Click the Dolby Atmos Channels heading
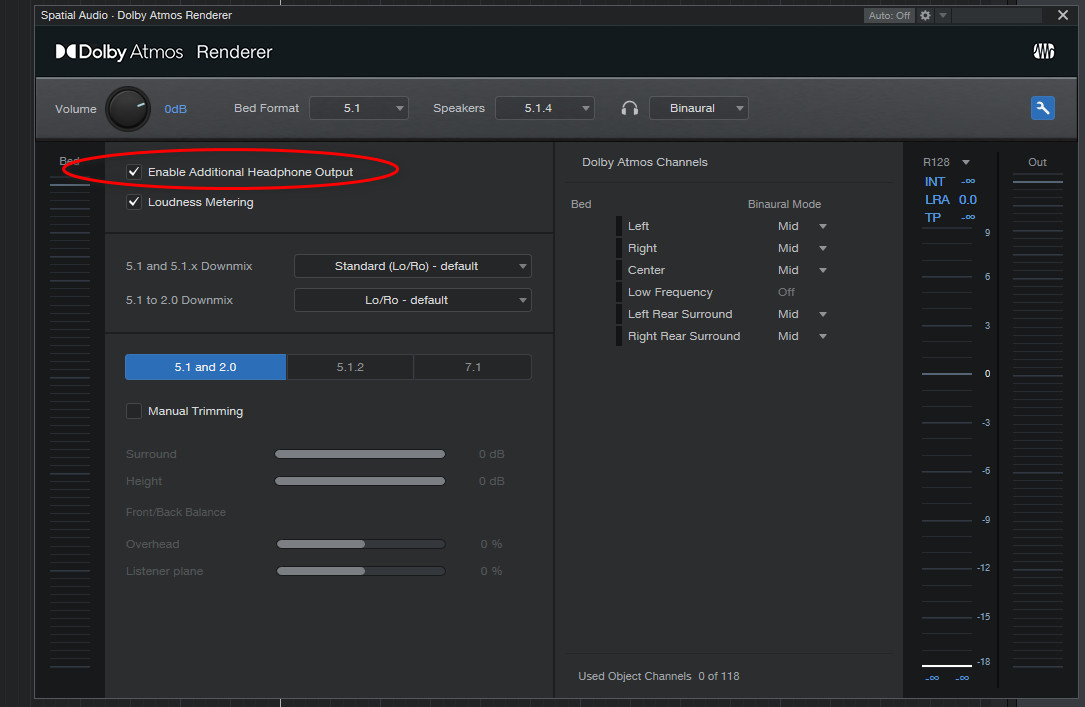Viewport: 1085px width, 707px height. [645, 162]
